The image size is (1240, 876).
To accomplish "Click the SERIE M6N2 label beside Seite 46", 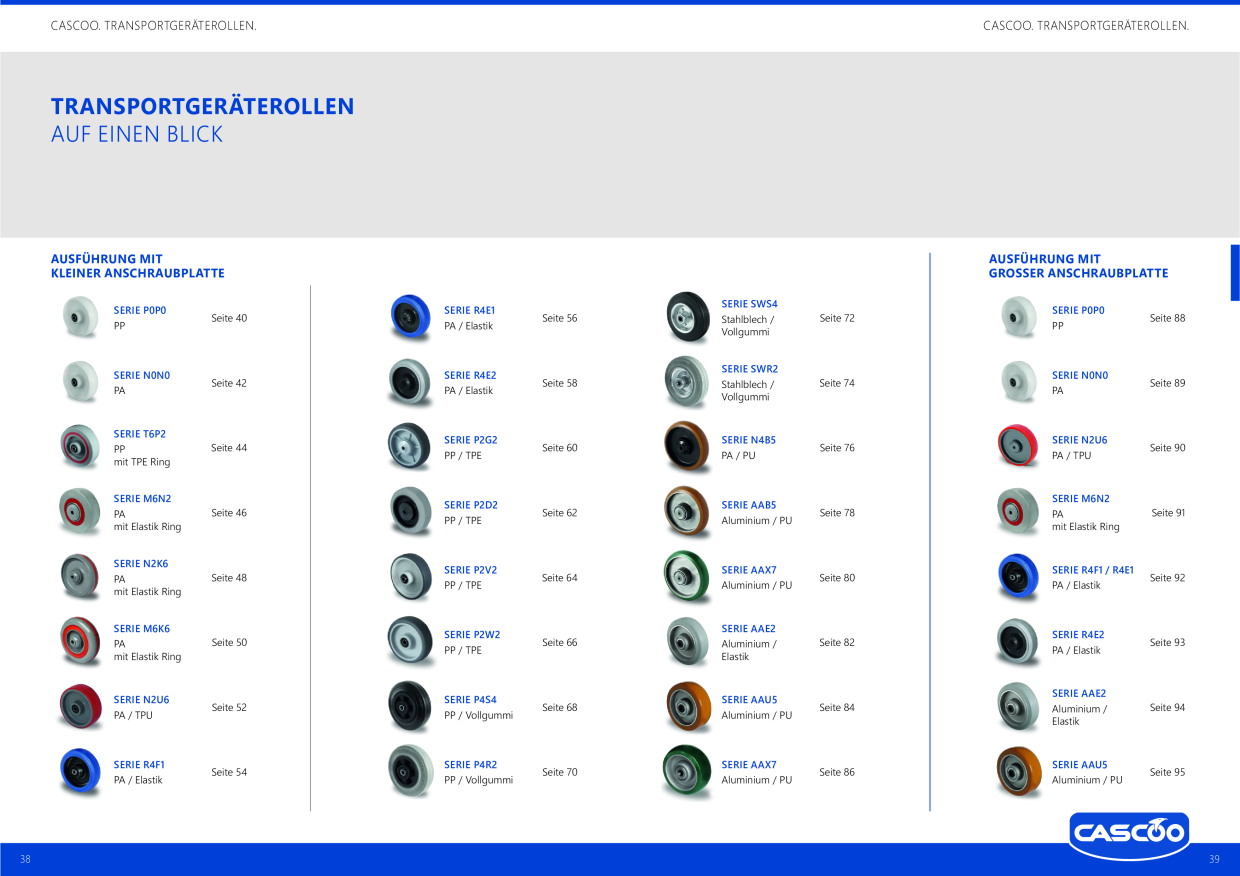I will (x=142, y=498).
